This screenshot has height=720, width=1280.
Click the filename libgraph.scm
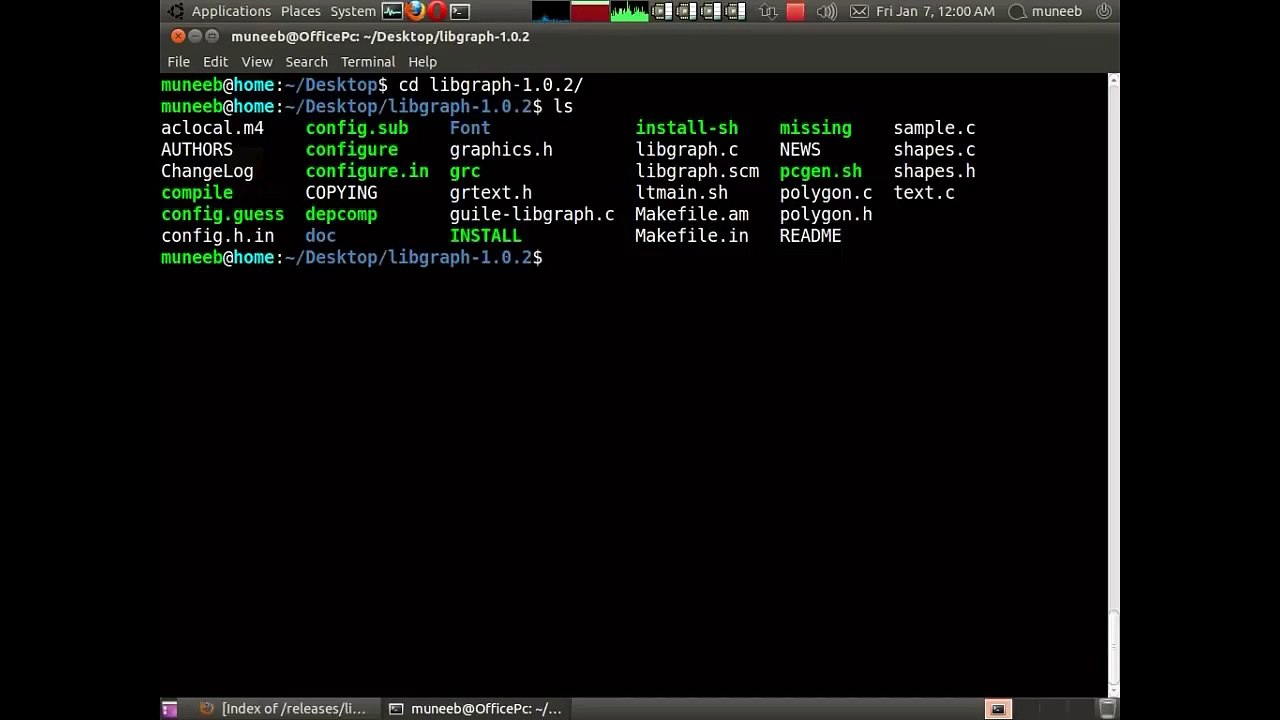[x=697, y=171]
